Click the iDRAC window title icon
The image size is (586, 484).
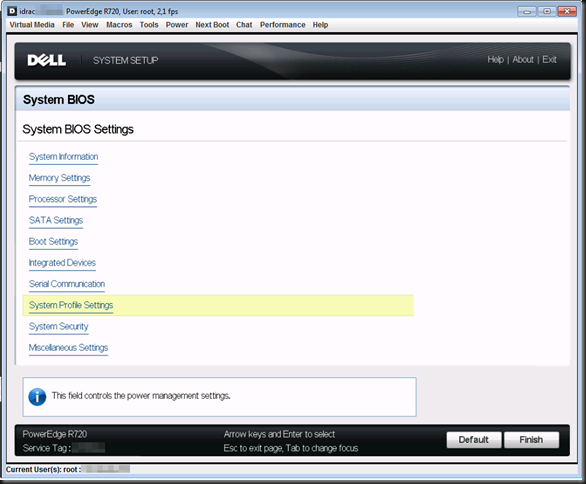[12, 11]
